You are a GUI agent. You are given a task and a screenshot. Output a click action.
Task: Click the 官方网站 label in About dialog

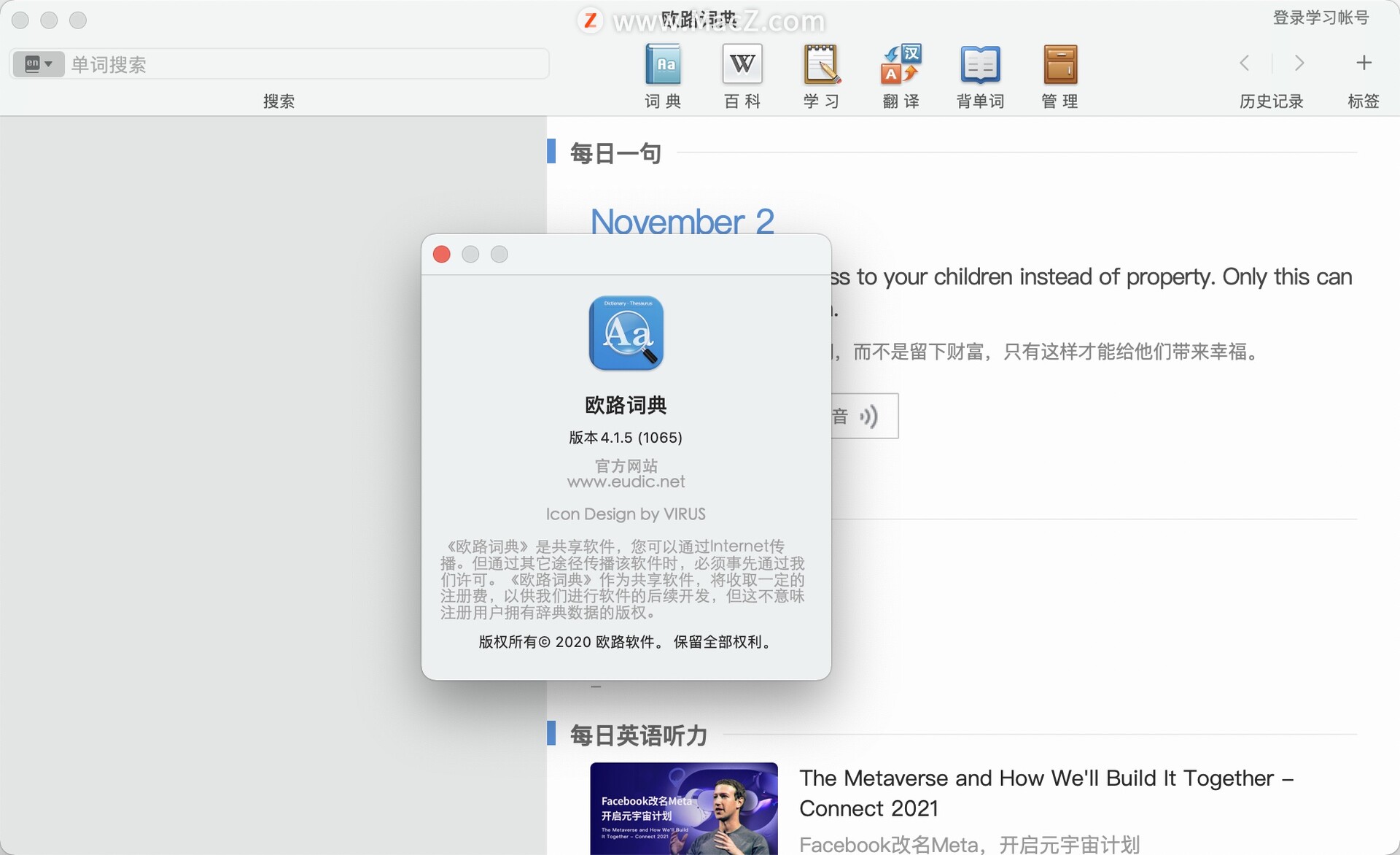[x=626, y=465]
